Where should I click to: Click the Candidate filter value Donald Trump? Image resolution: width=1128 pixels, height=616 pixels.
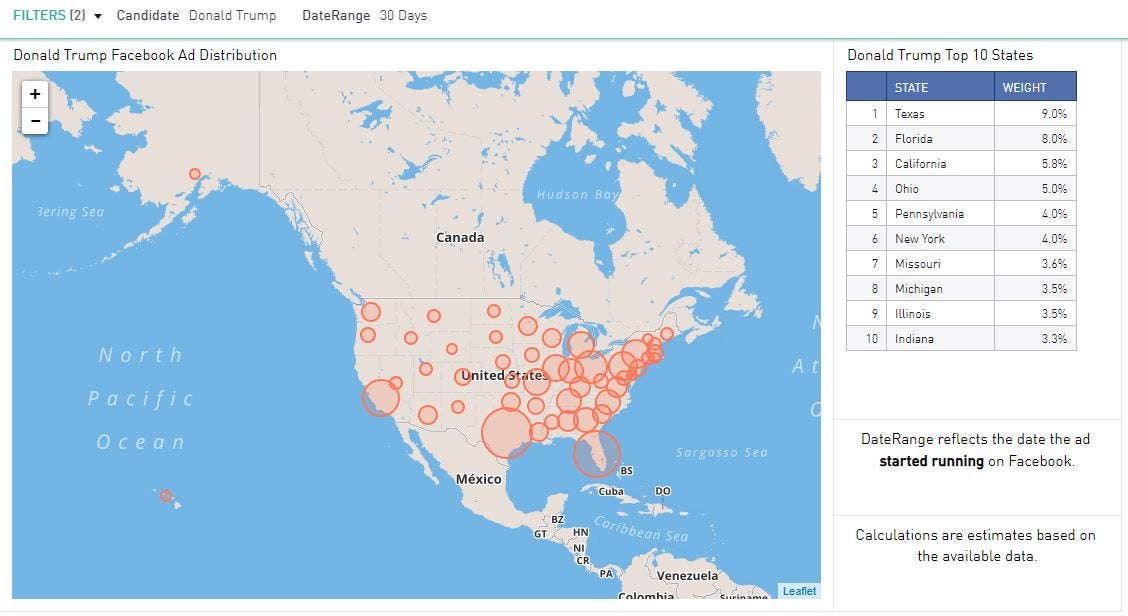click(232, 15)
